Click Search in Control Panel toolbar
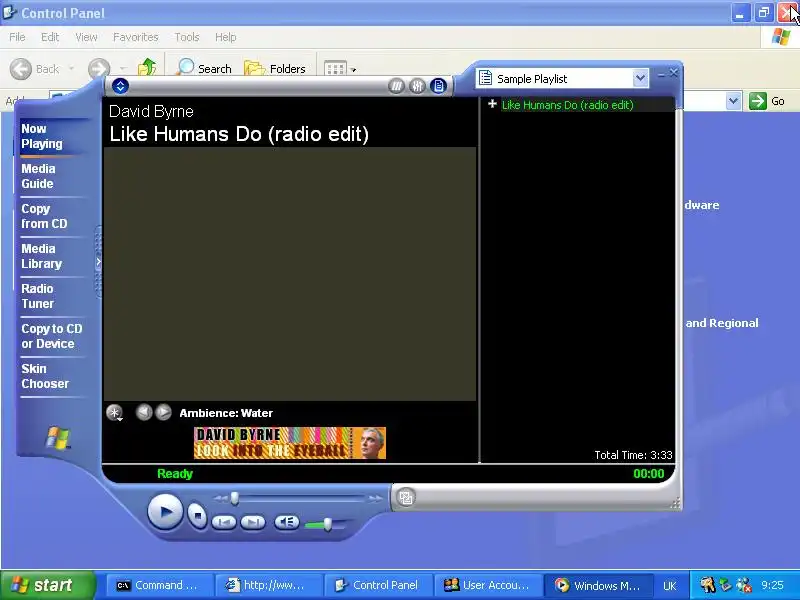The height and width of the screenshot is (600, 800). click(x=204, y=68)
